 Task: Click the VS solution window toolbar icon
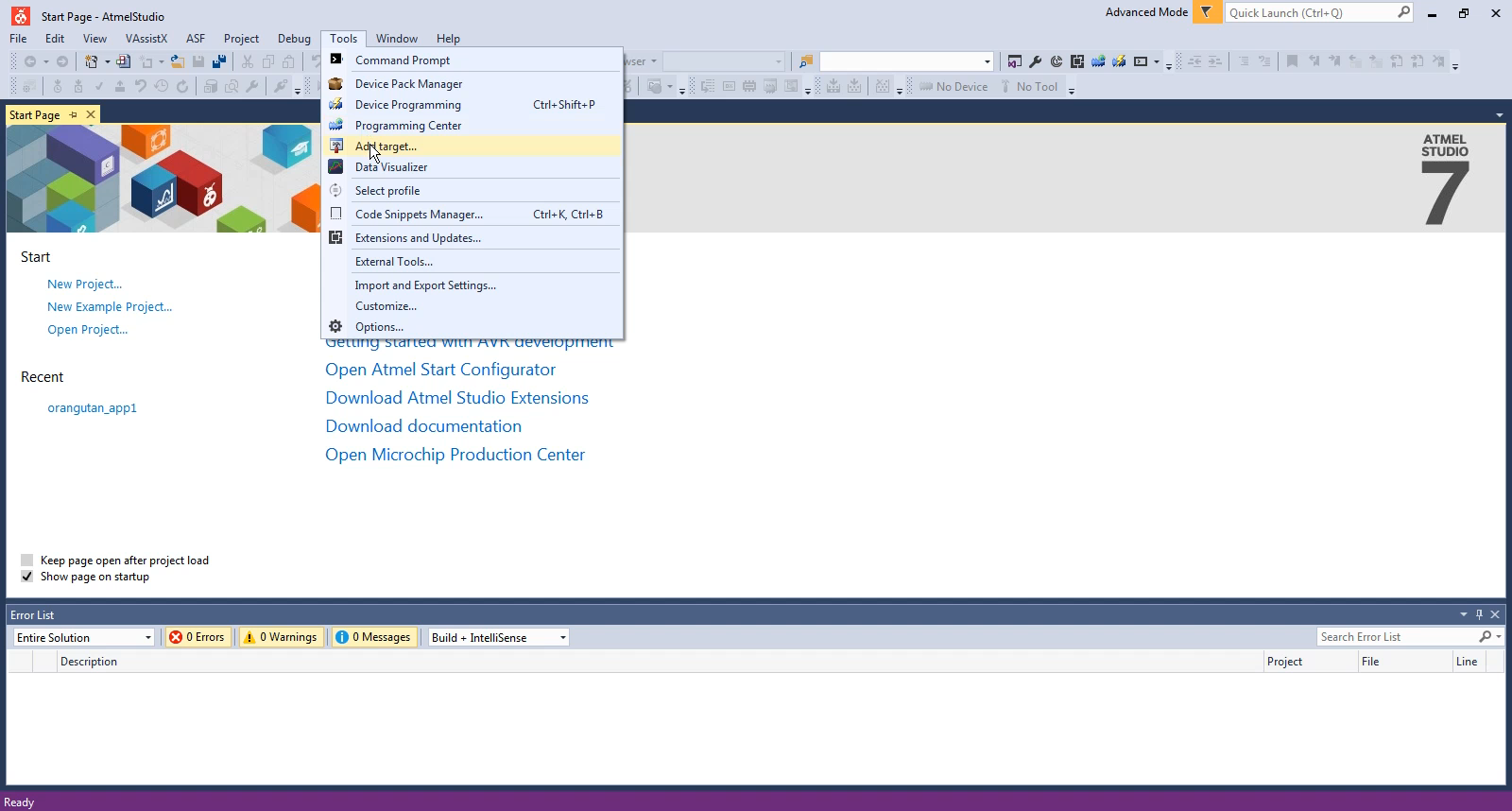click(x=1014, y=61)
